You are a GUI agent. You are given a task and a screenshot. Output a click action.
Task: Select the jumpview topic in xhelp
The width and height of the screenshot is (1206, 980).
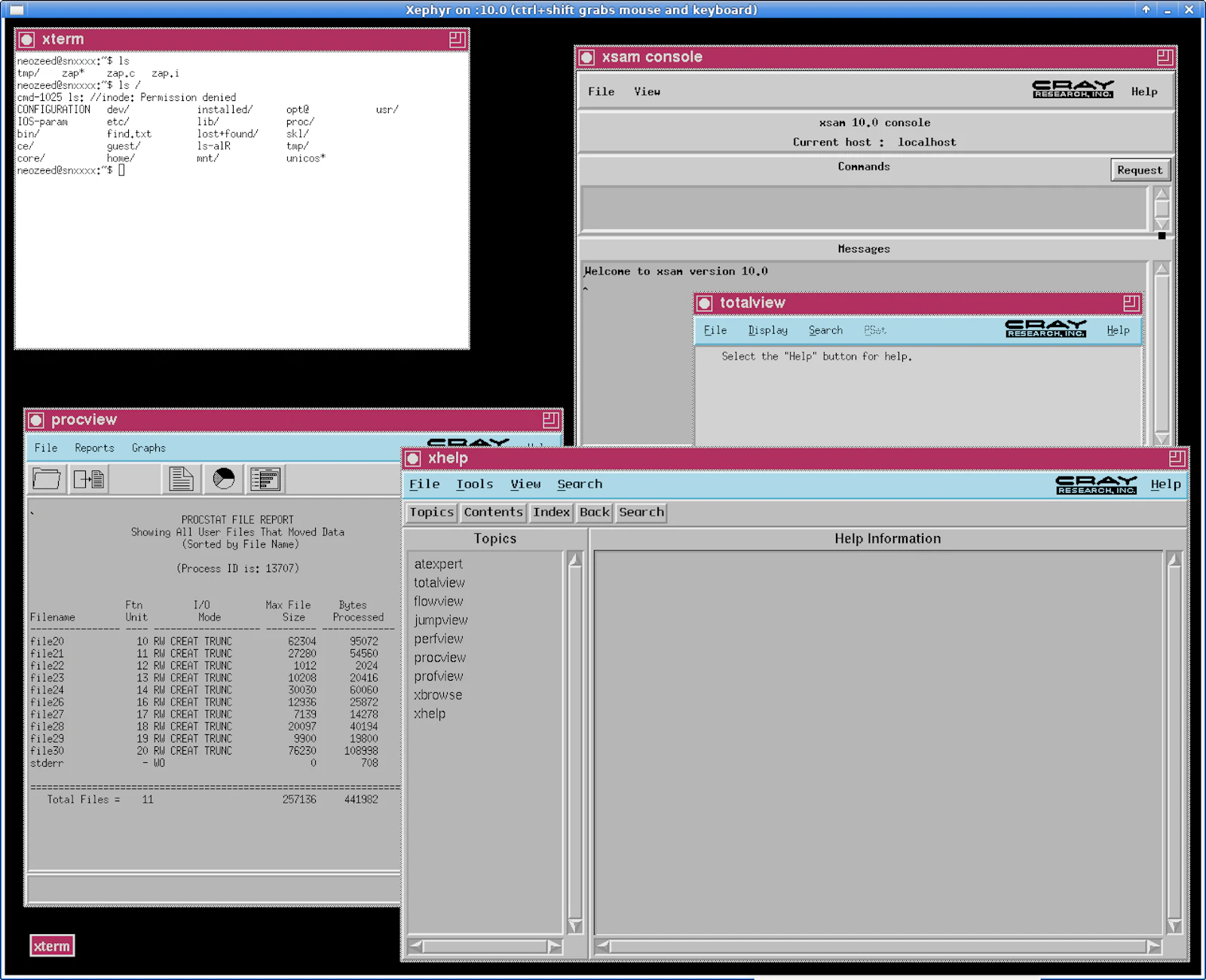coord(440,620)
